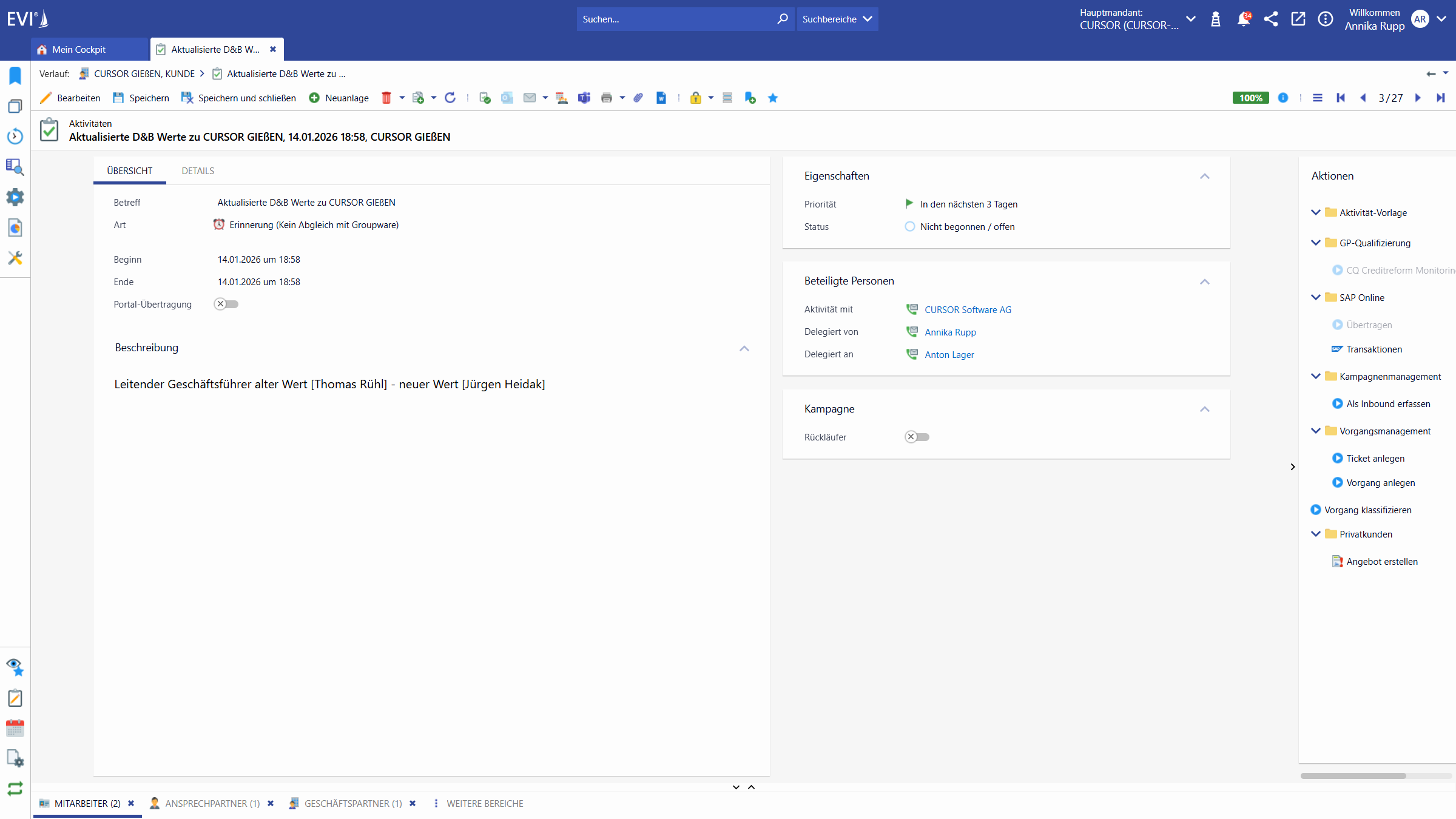Select the Word export icon
Screen dimensions: 1456x819
(661, 98)
